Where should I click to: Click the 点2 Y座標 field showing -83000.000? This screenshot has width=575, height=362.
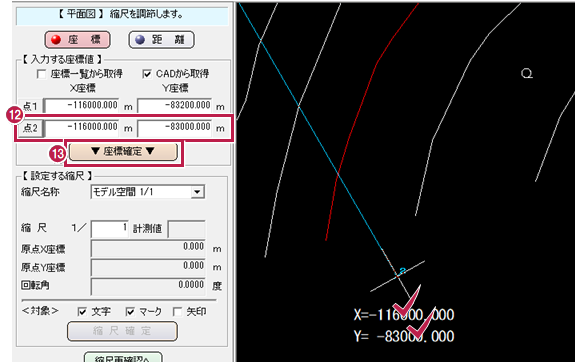click(x=175, y=127)
